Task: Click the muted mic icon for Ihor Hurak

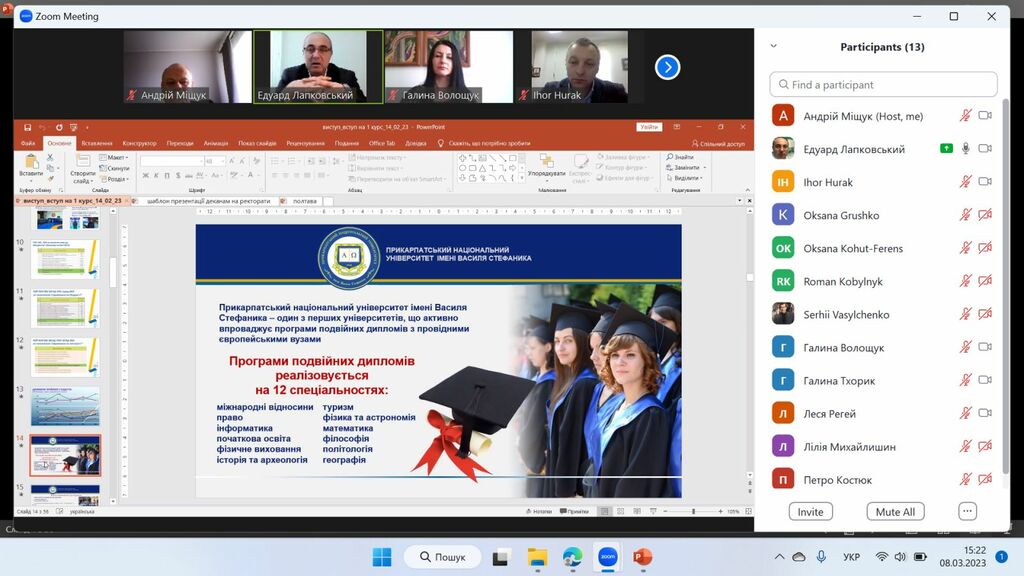Action: pyautogui.click(x=966, y=182)
